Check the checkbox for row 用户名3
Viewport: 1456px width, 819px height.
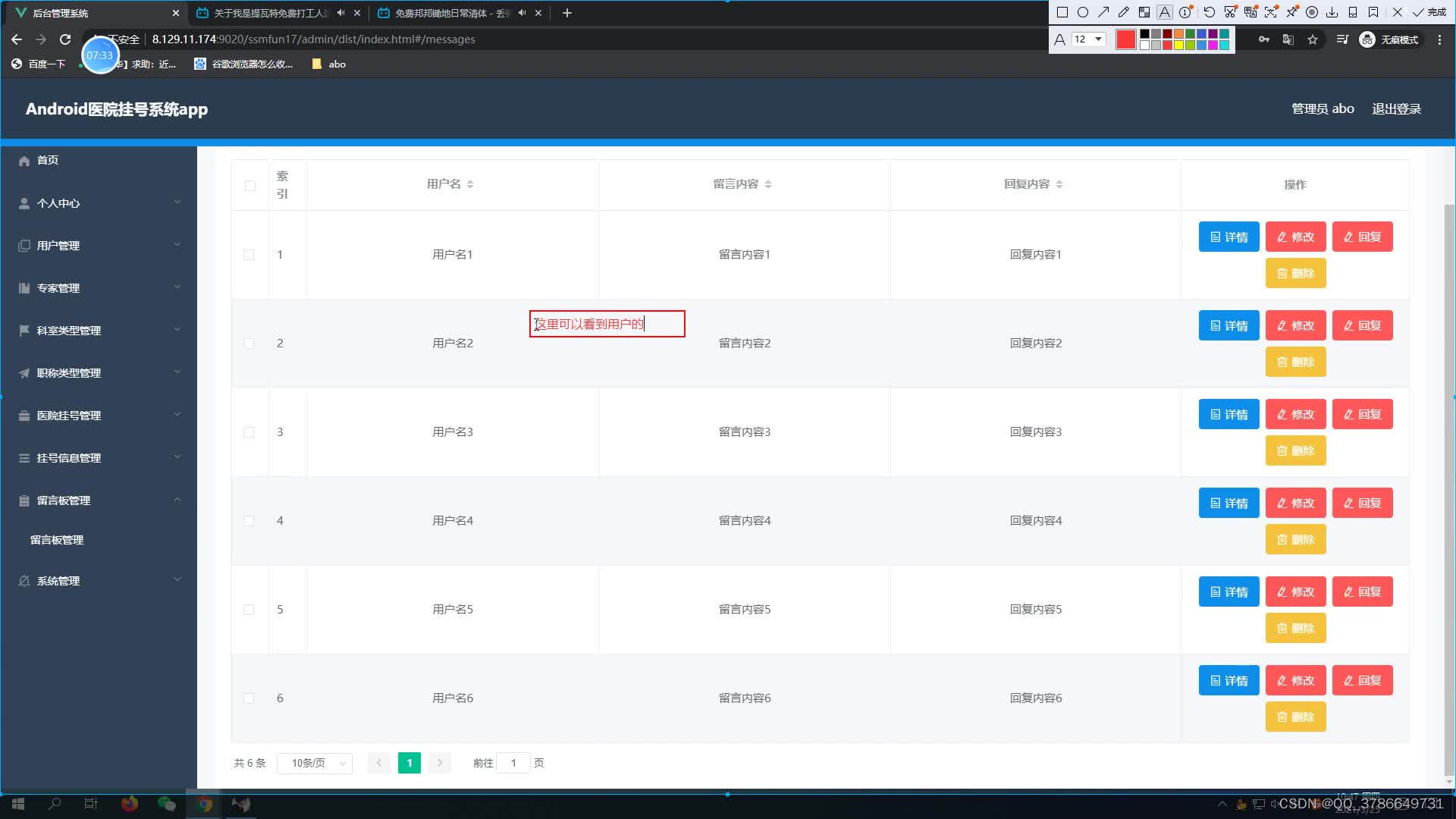(x=249, y=432)
